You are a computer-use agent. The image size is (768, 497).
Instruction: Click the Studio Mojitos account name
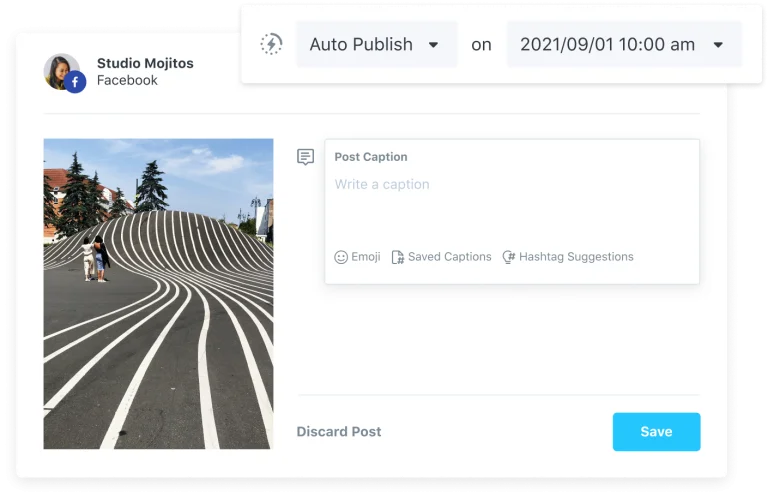point(145,63)
